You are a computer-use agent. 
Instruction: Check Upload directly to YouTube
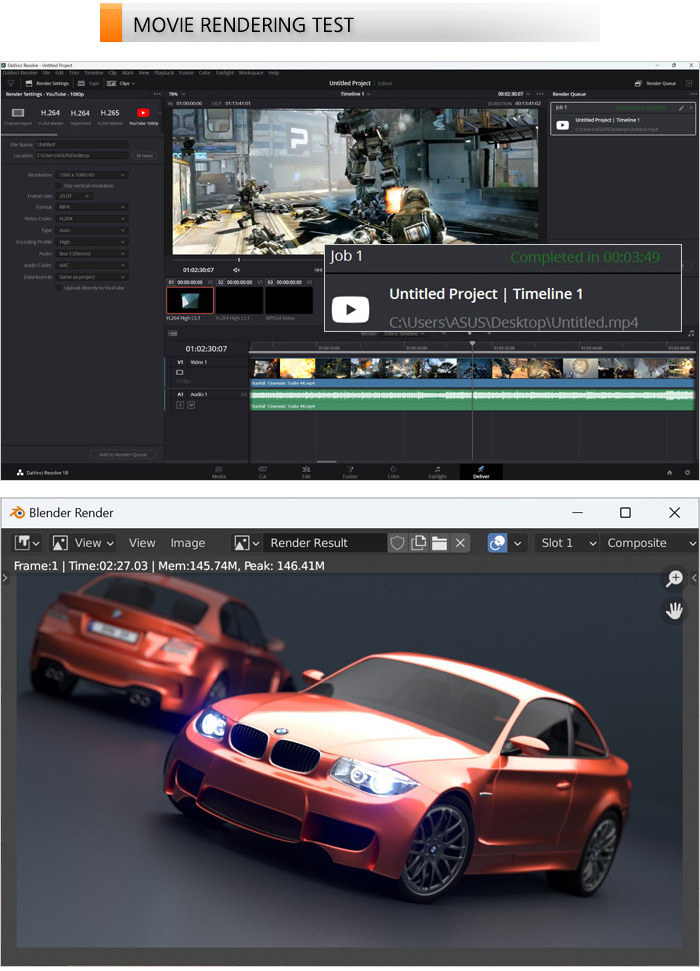click(x=59, y=287)
